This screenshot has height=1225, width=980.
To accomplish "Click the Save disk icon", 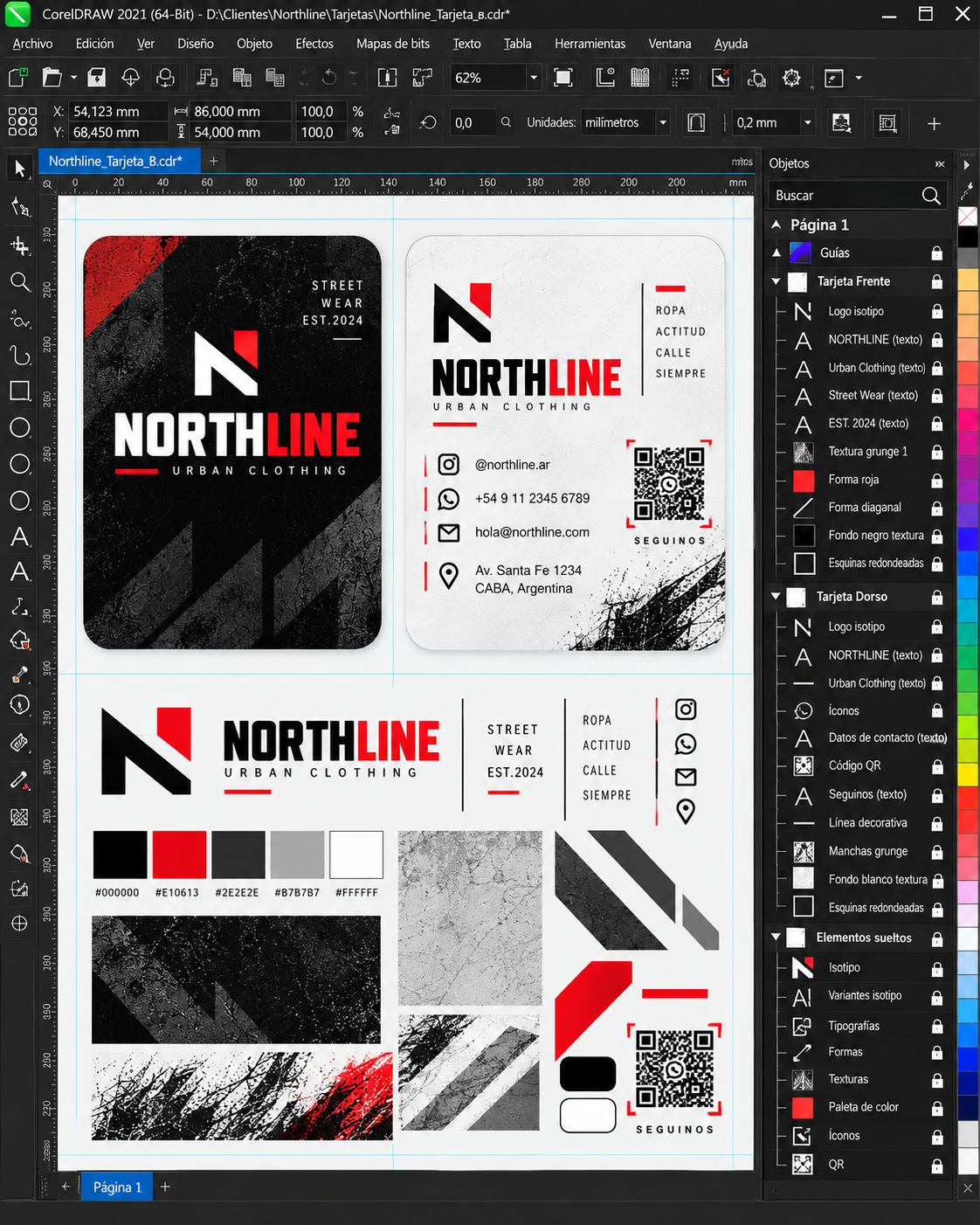I will pos(97,78).
